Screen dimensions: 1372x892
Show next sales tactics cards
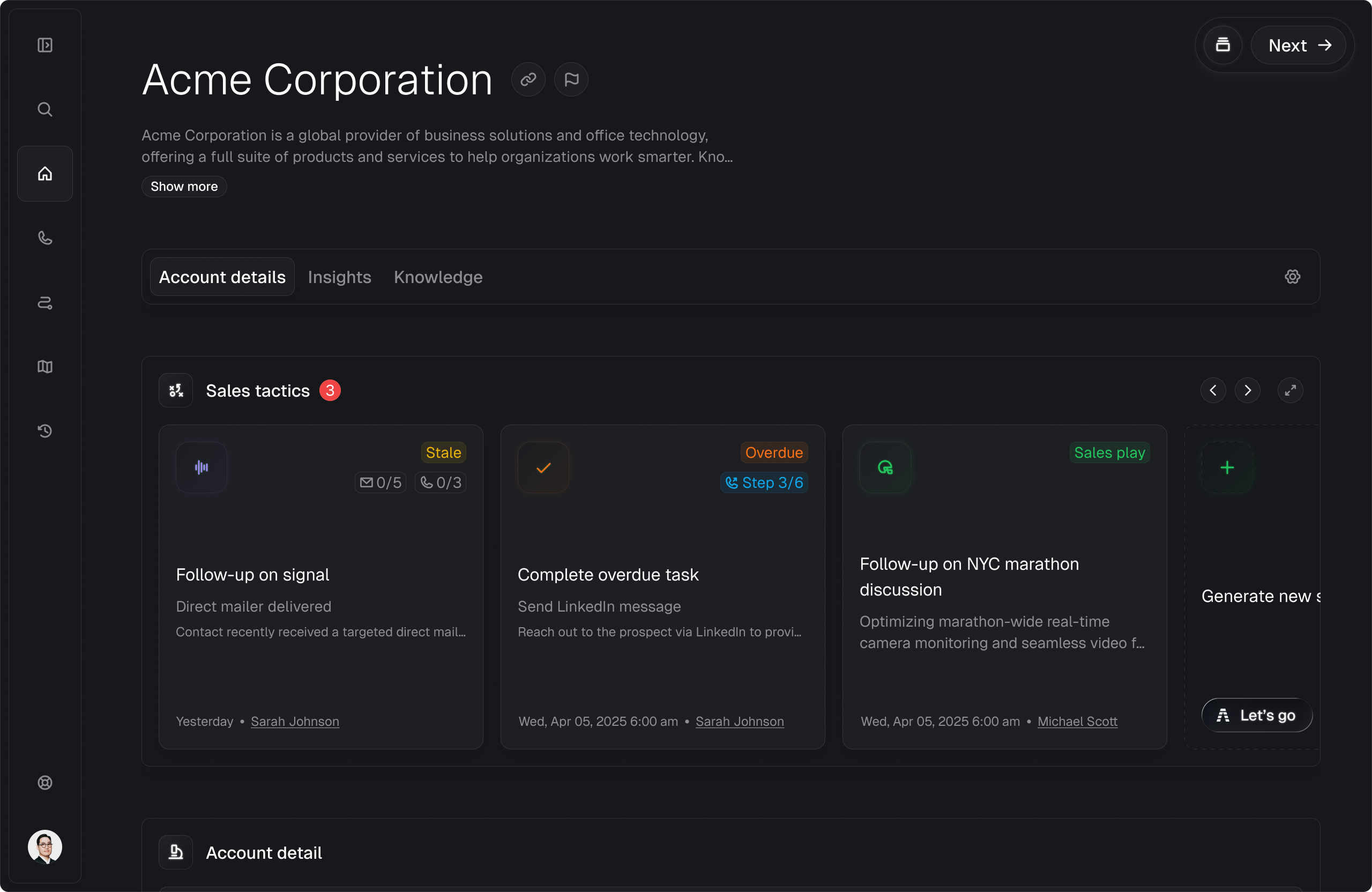1248,390
